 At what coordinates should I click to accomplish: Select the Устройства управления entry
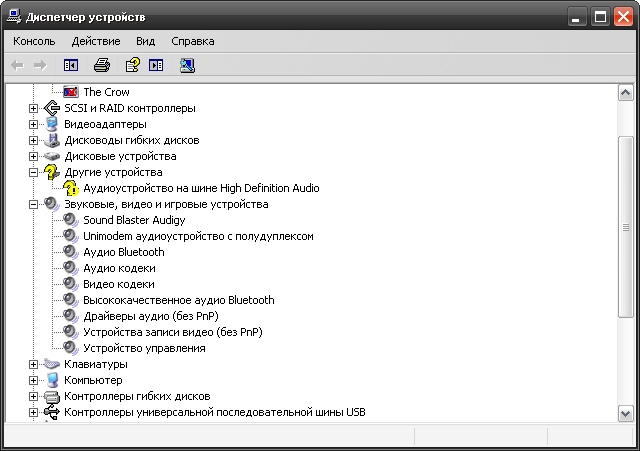pyautogui.click(x=144, y=348)
